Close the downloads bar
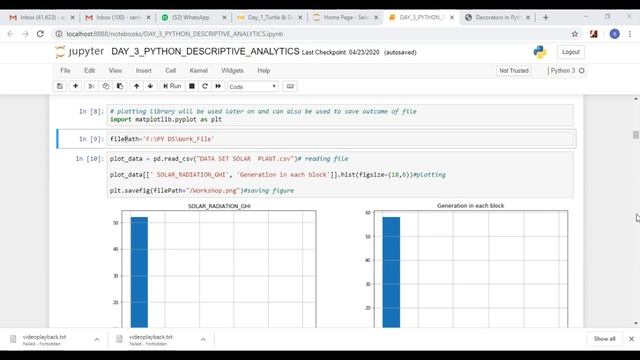The height and width of the screenshot is (360, 640). 631,339
